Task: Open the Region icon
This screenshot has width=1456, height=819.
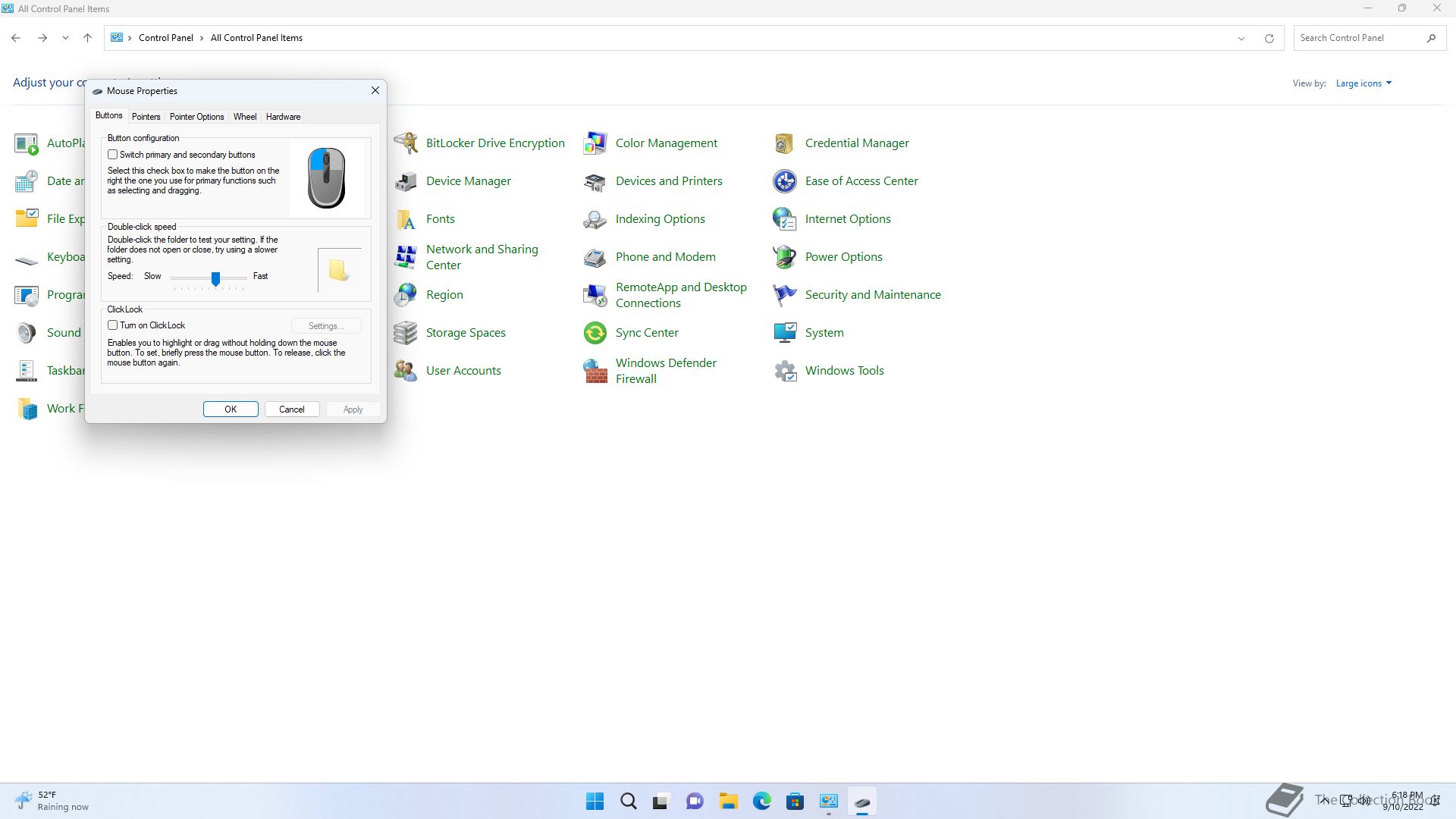Action: 406,294
